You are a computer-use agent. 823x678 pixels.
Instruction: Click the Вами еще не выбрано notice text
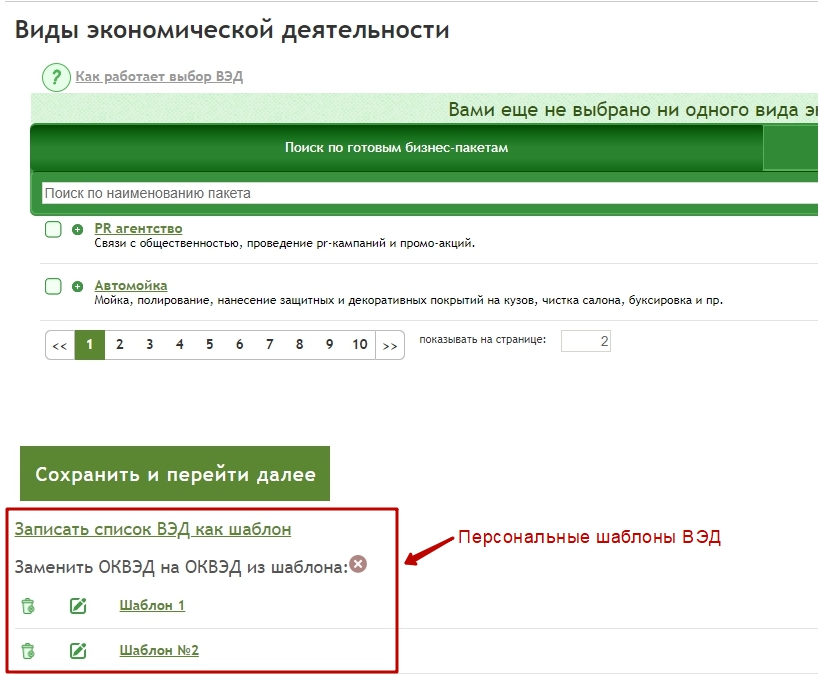633,110
